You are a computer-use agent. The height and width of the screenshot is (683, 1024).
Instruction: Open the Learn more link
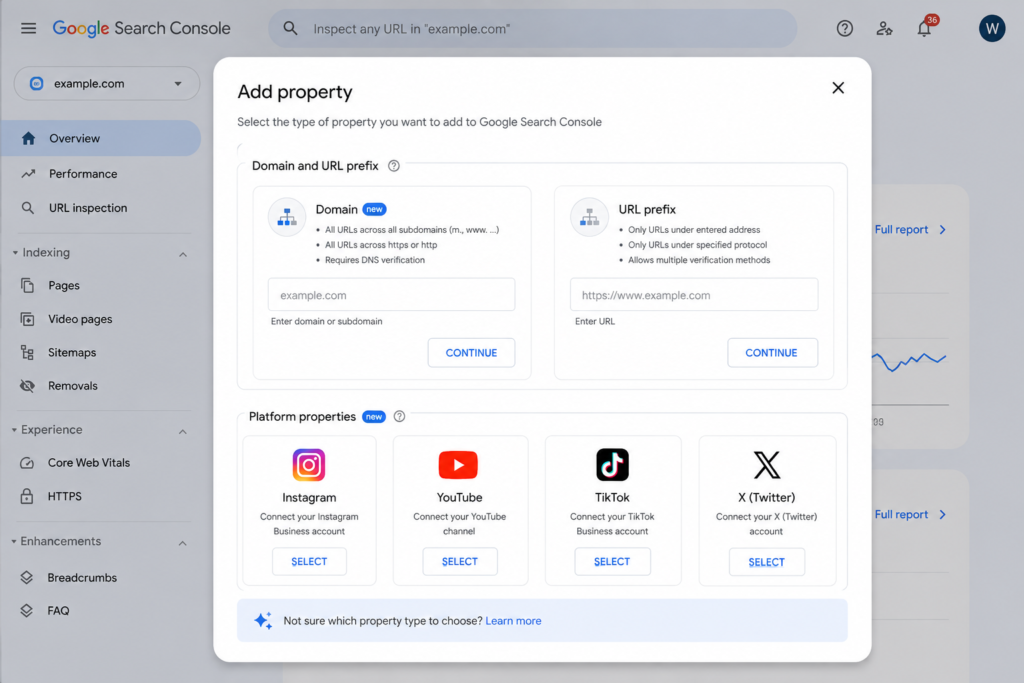pyautogui.click(x=513, y=621)
